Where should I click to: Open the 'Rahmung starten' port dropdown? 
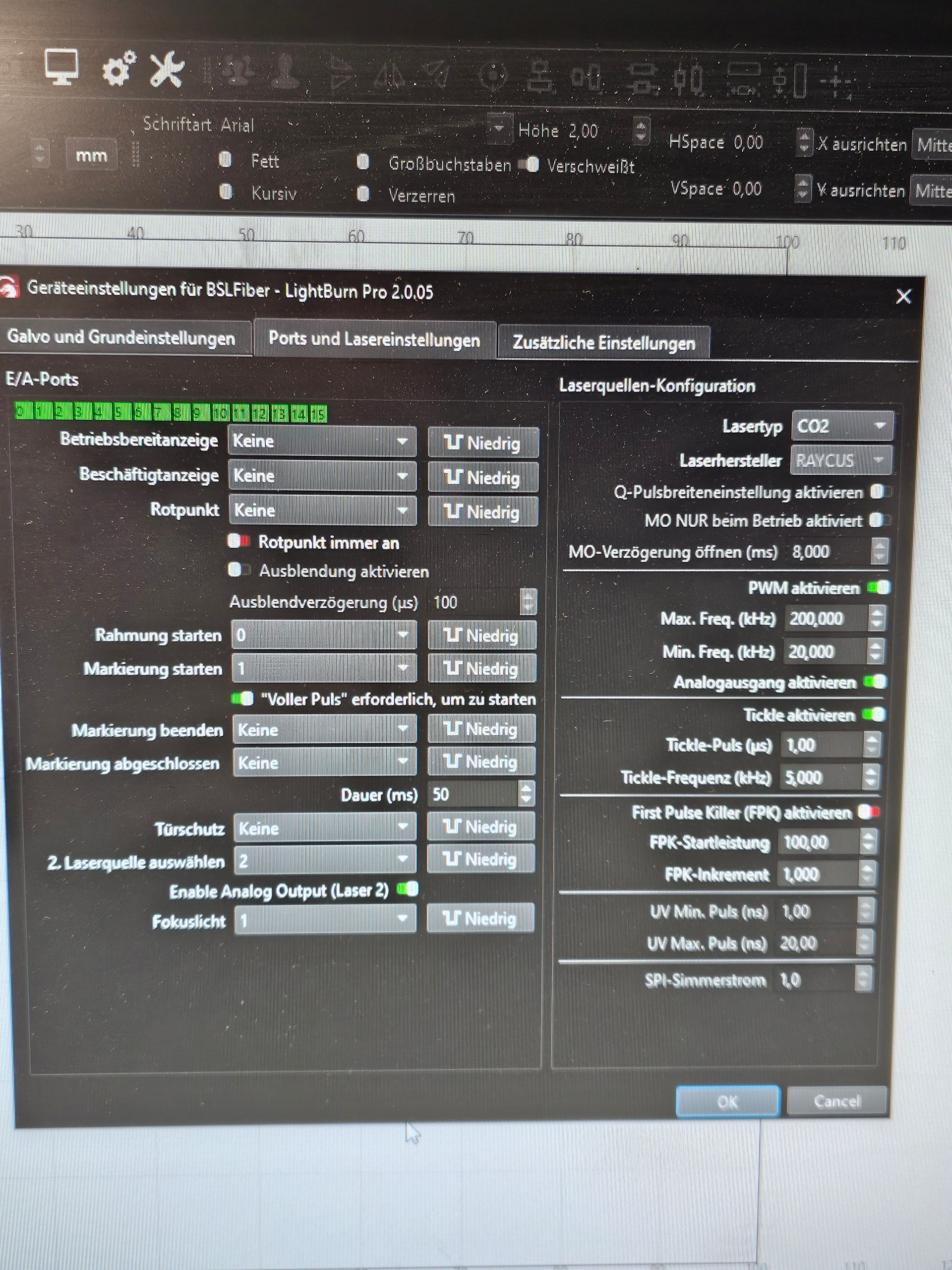click(x=324, y=635)
